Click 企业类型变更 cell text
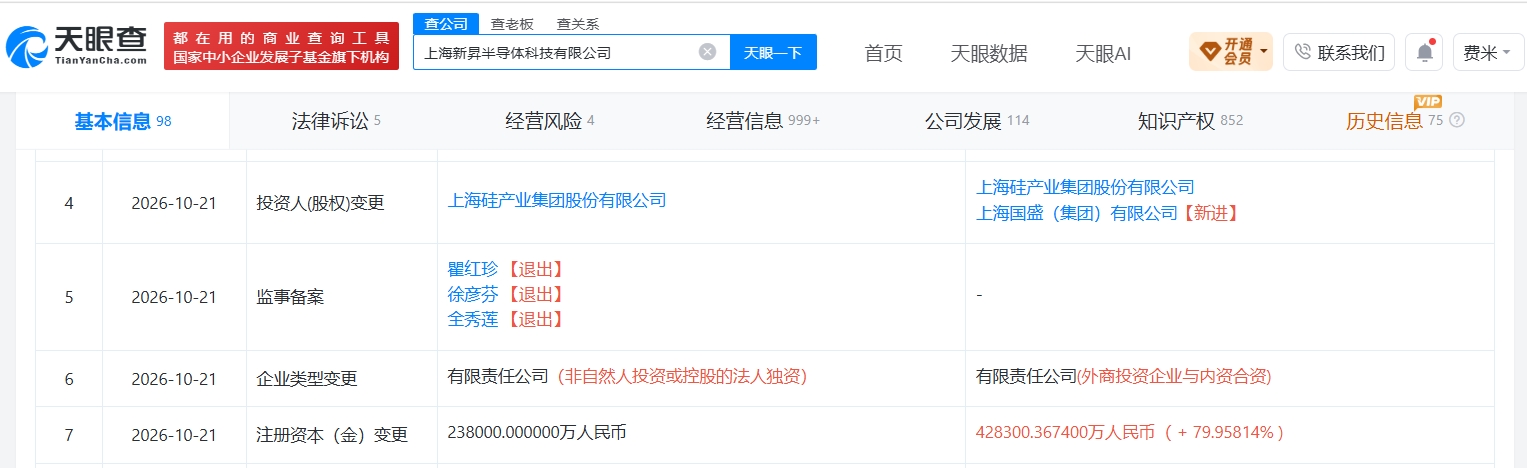The height and width of the screenshot is (468, 1527). coord(307,380)
